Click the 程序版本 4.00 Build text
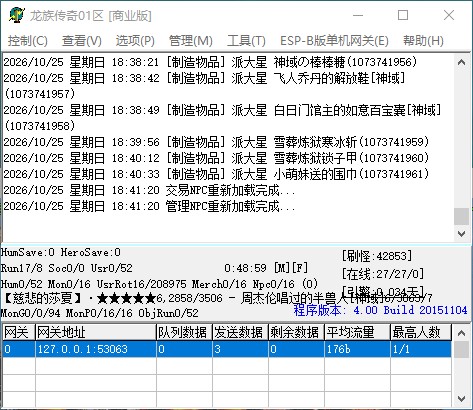Image resolution: width=473 pixels, height=410 pixels. tap(380, 310)
